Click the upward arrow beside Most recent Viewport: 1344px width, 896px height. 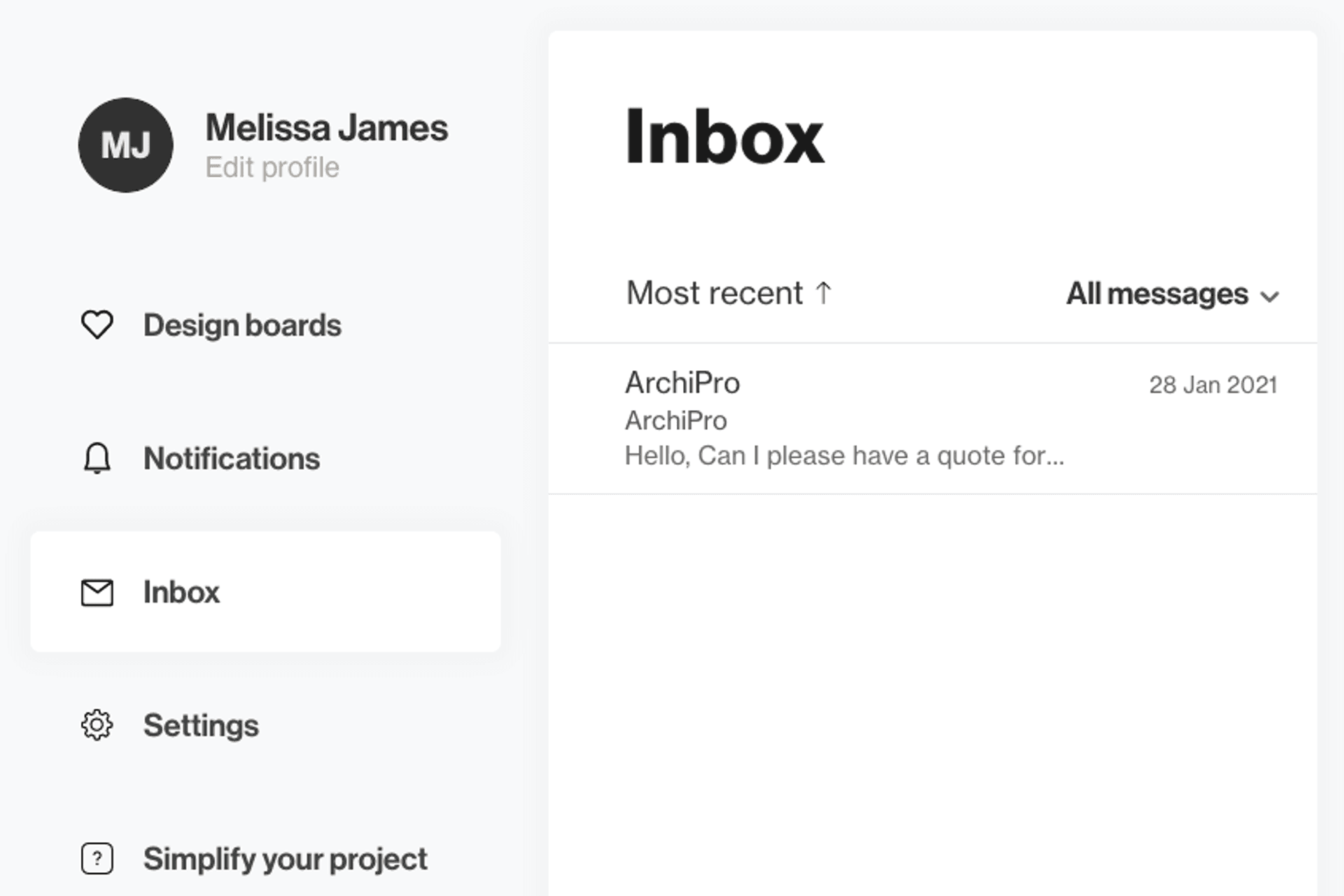click(824, 293)
